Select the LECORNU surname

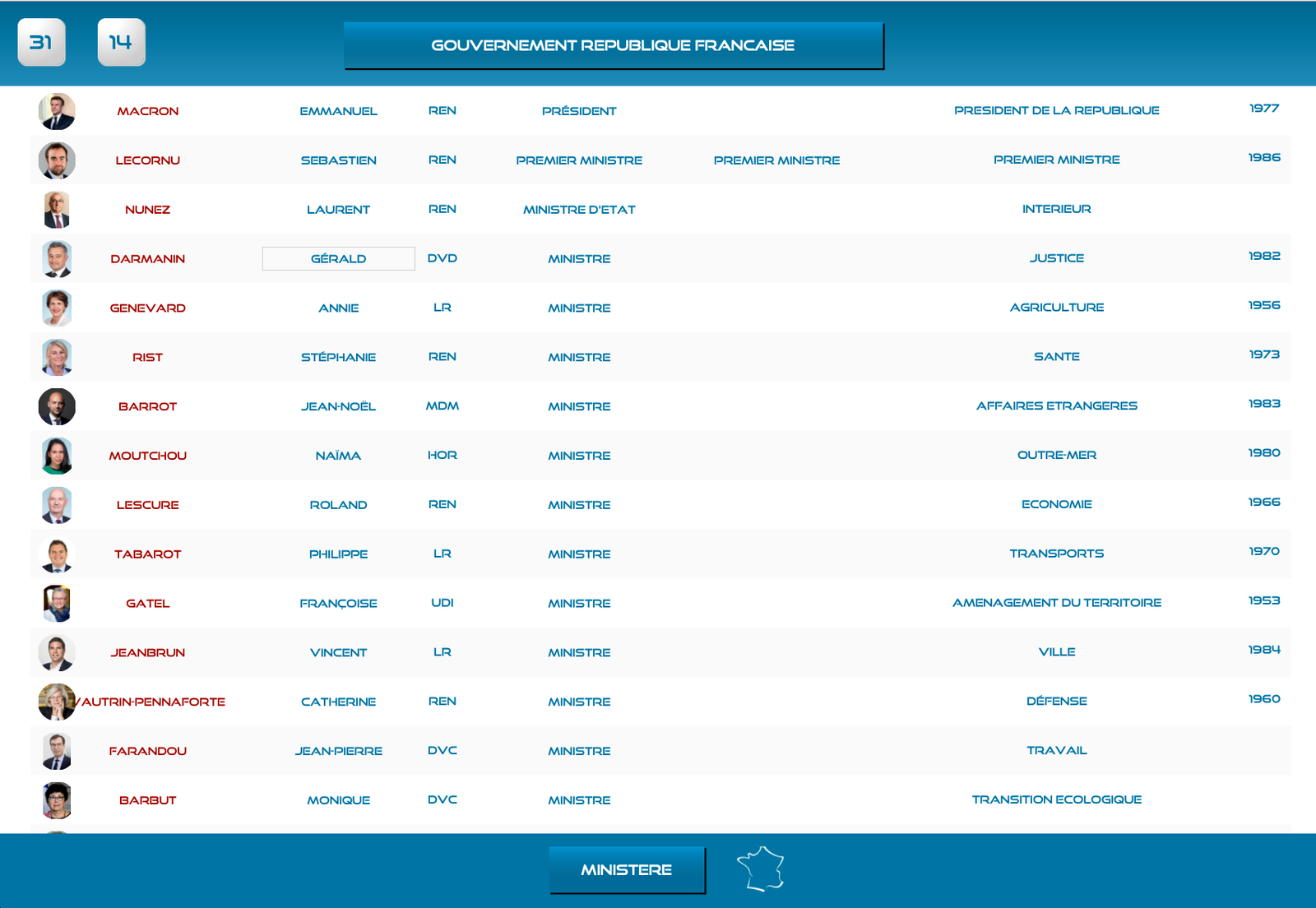(147, 160)
